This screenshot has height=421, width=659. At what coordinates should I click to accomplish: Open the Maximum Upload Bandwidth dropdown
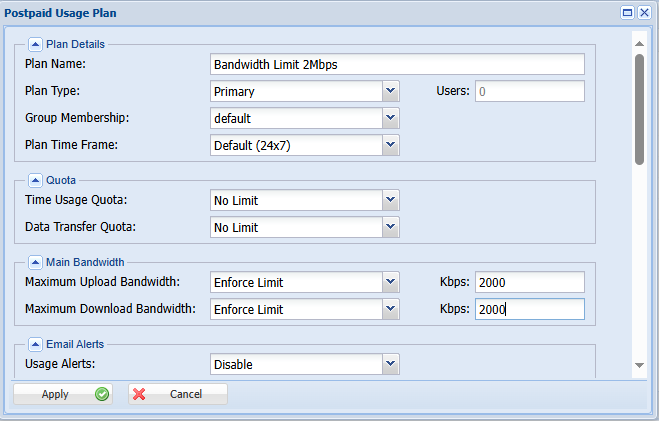click(x=391, y=282)
